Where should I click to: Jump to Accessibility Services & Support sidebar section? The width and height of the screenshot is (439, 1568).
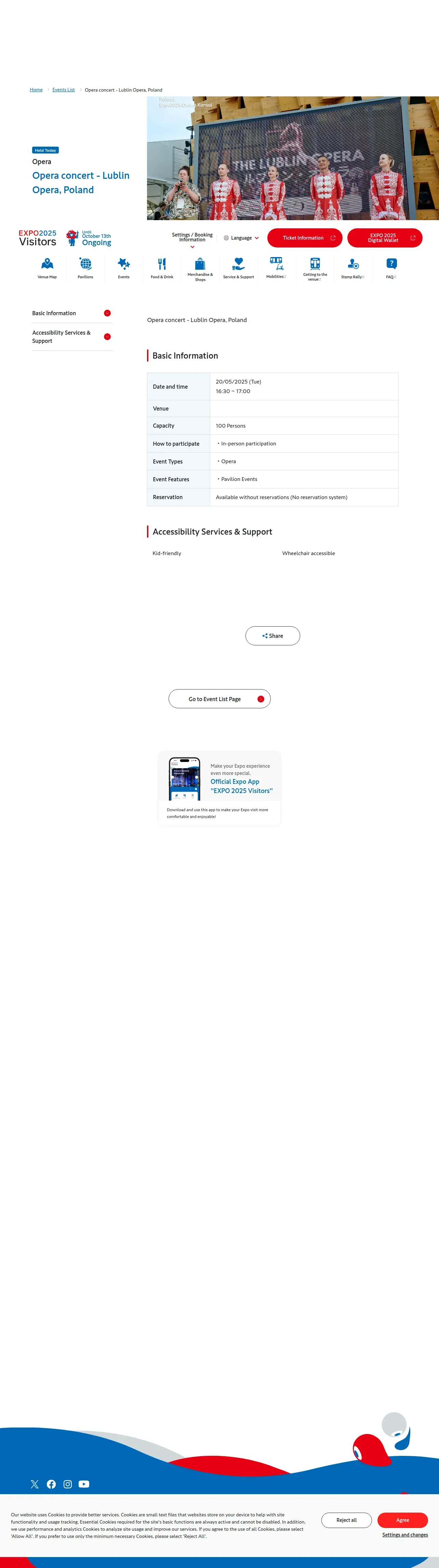tap(72, 337)
